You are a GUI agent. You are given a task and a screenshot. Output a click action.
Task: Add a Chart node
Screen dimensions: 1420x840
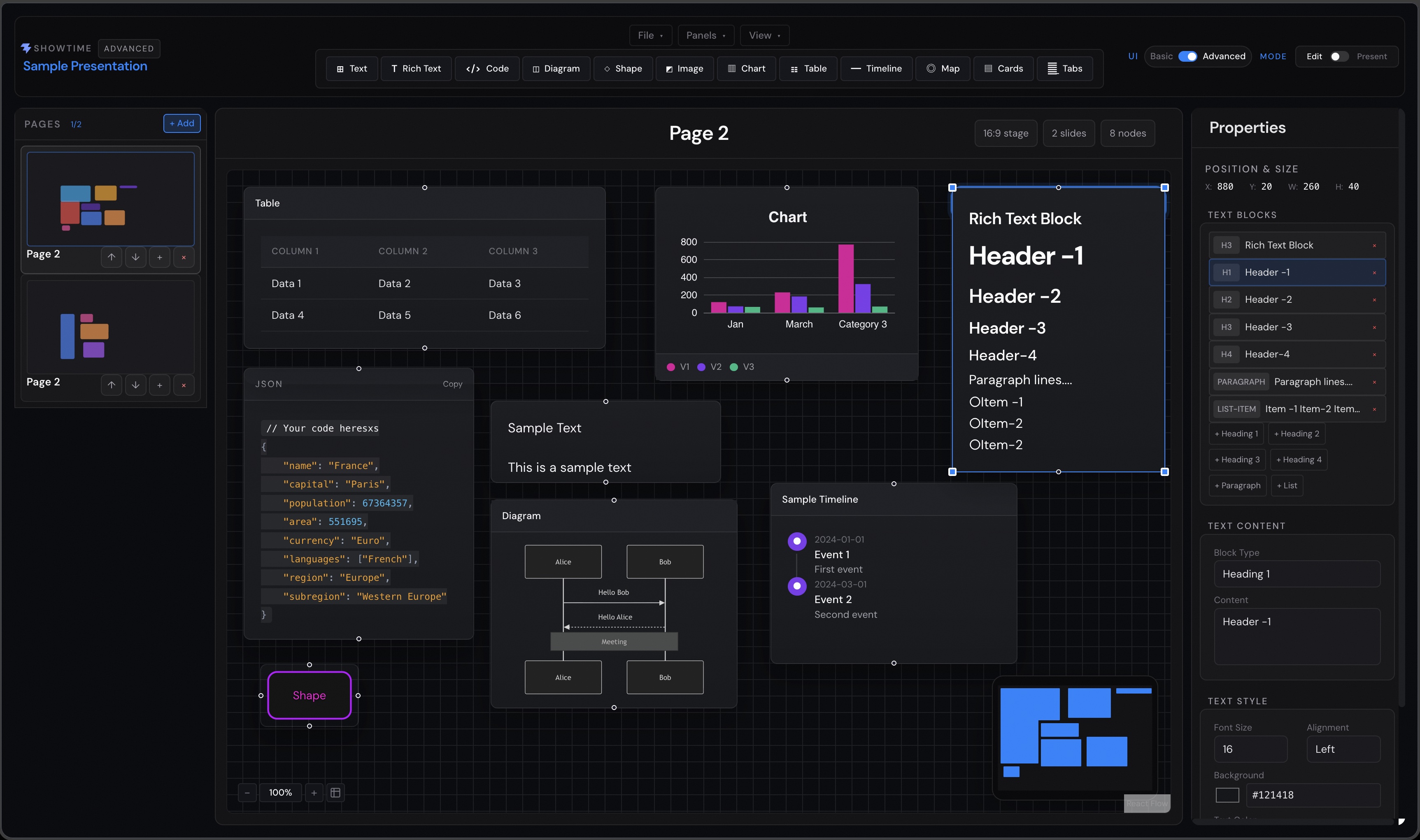click(746, 68)
